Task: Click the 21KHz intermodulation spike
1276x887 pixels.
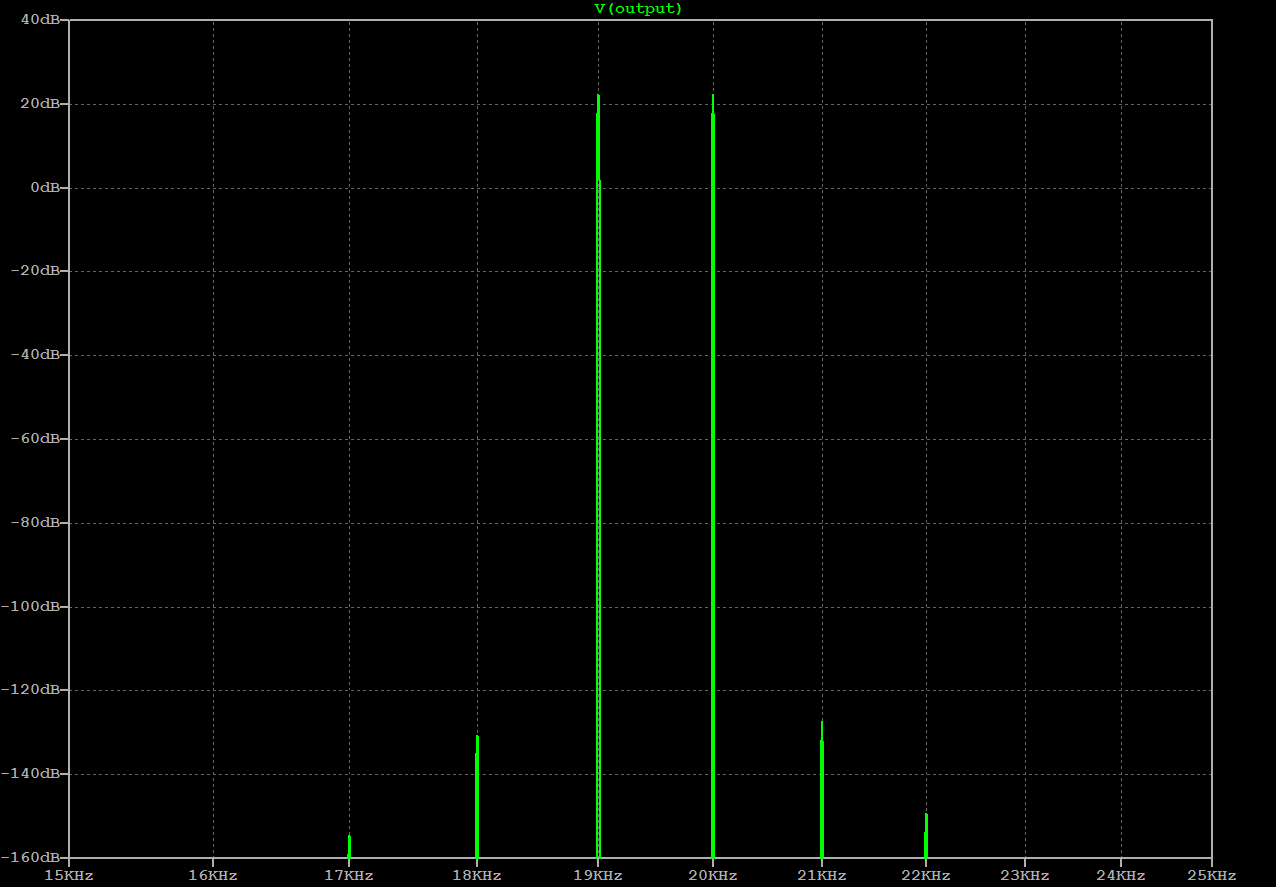Action: pyautogui.click(x=822, y=789)
